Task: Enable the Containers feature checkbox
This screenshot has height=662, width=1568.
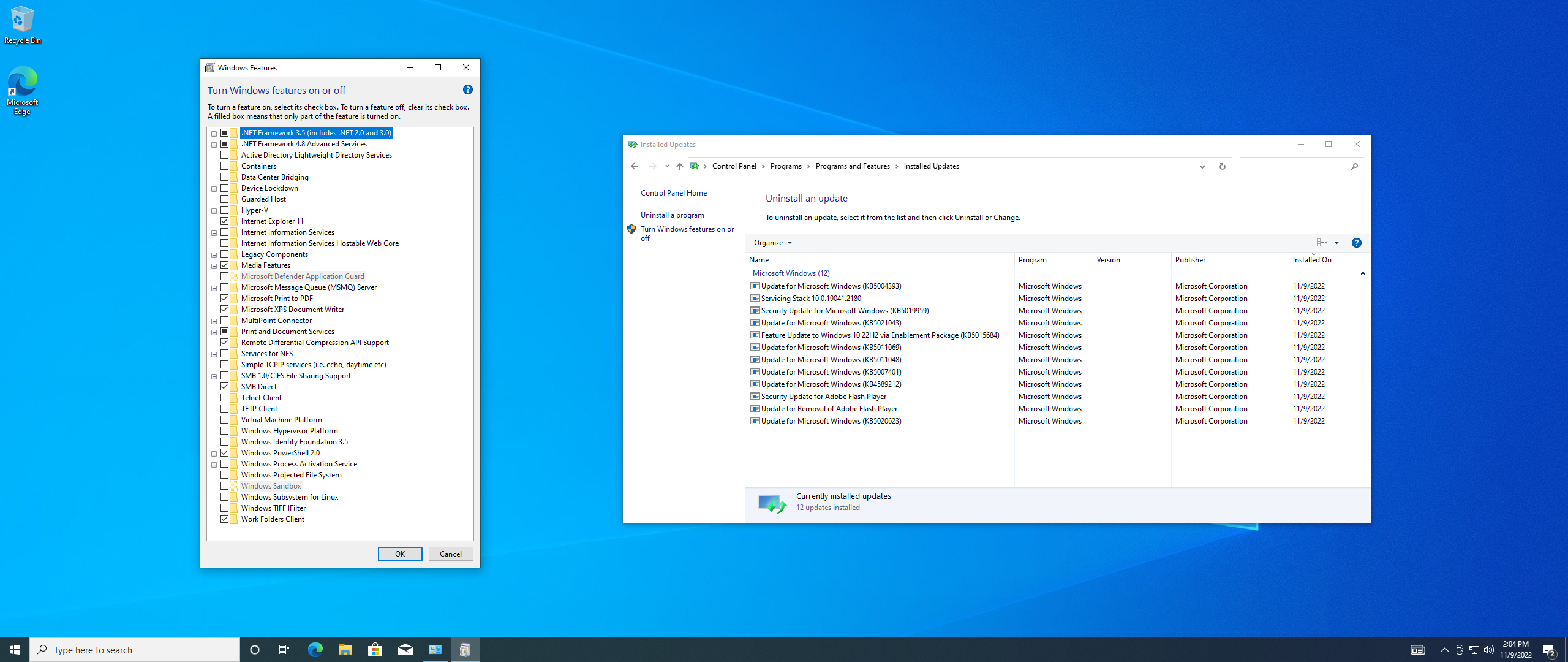Action: pos(225,166)
